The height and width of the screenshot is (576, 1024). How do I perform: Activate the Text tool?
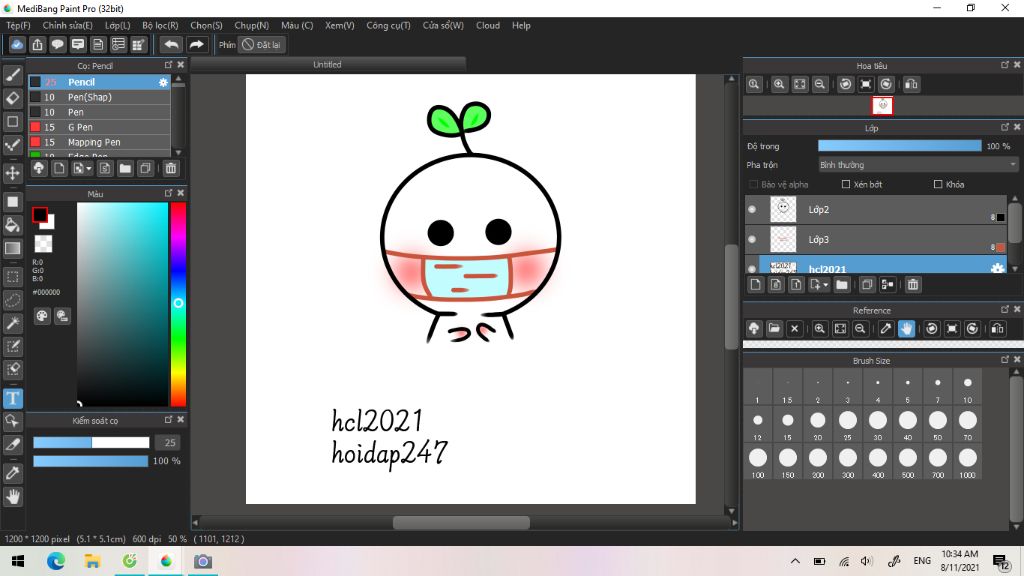point(13,398)
